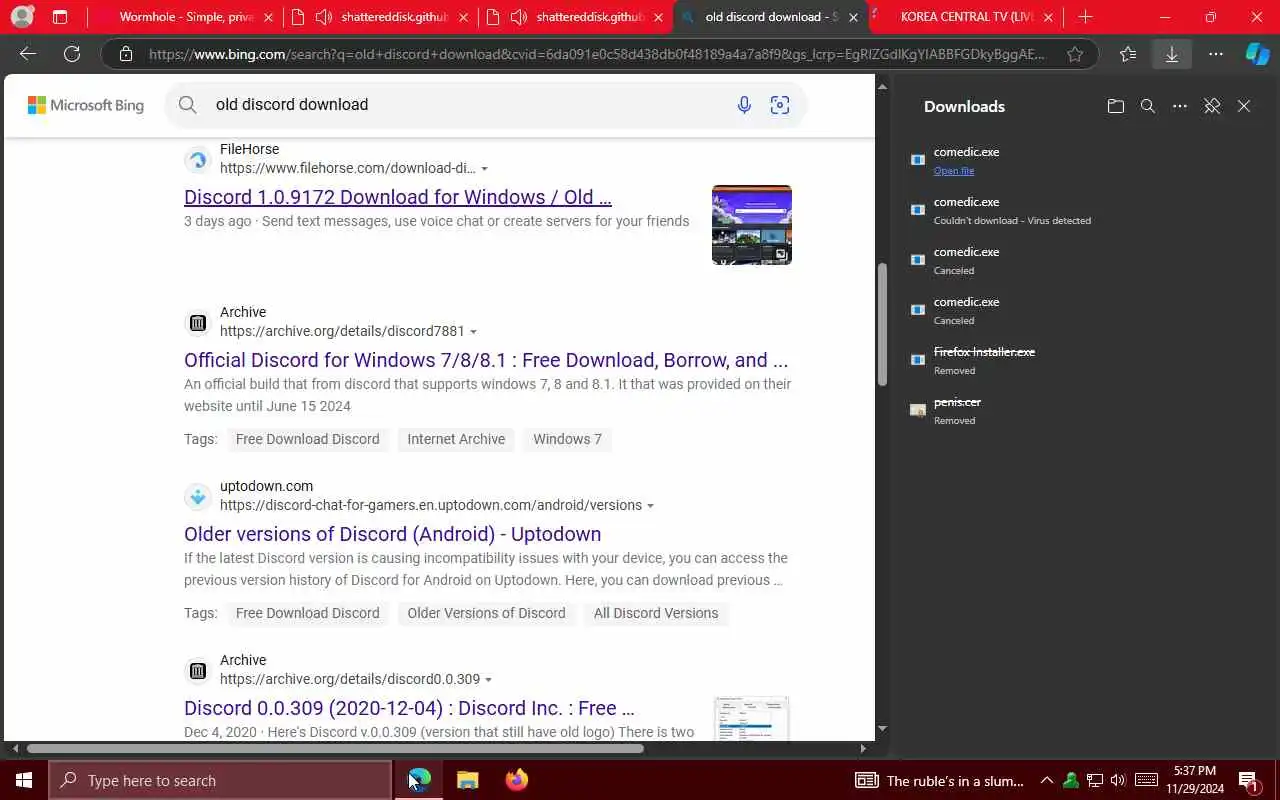Open Discord 1.0.9172 Download result
This screenshot has width=1280, height=800.
coord(398,197)
